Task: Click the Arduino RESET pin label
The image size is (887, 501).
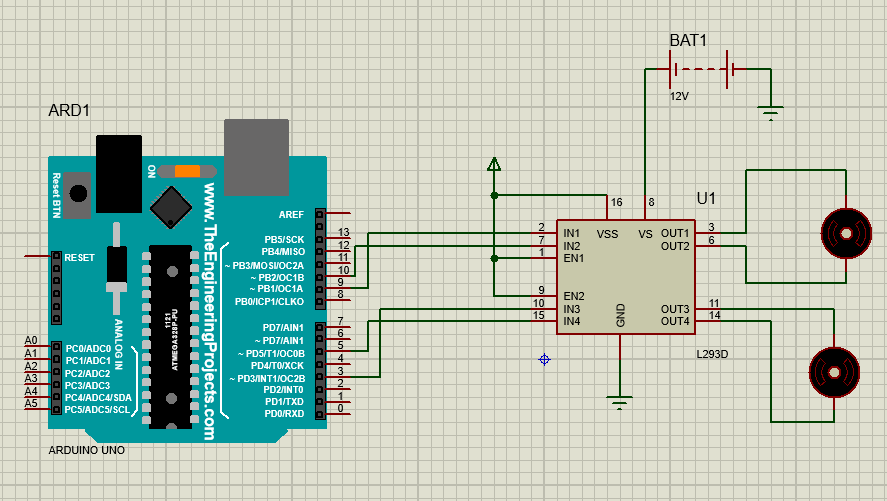Action: click(x=79, y=257)
